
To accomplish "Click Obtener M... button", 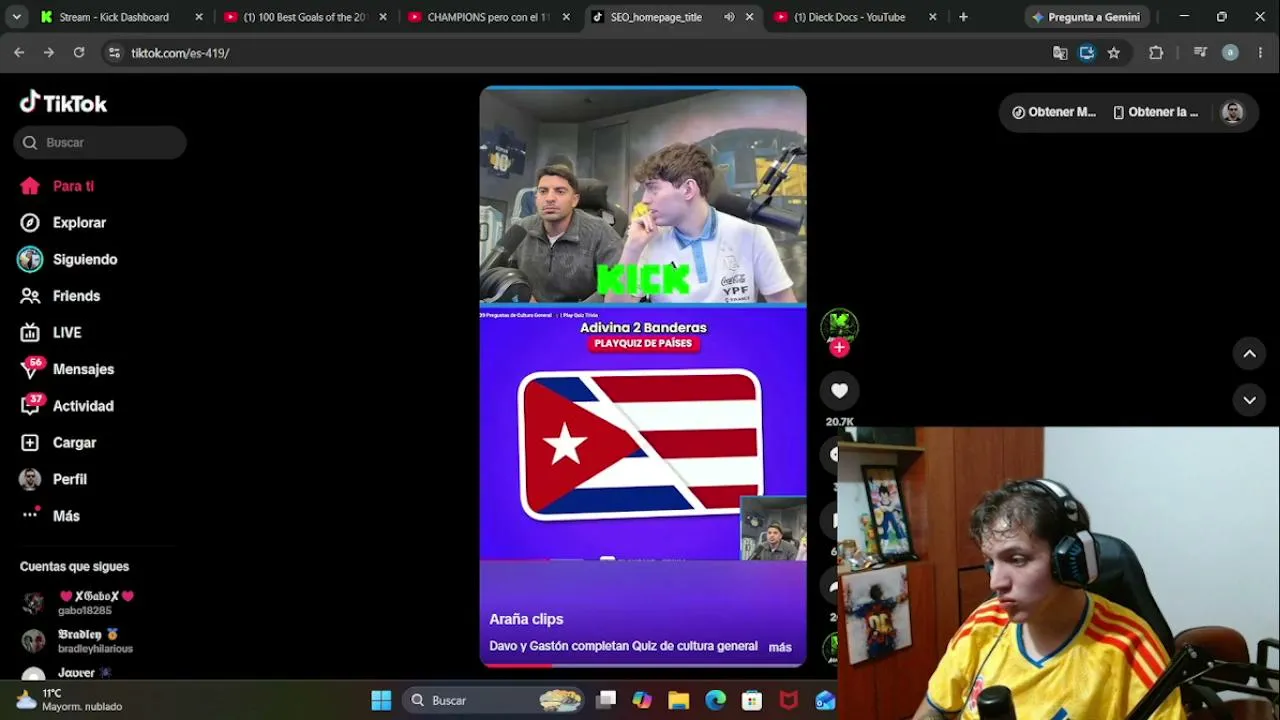I will (1054, 112).
